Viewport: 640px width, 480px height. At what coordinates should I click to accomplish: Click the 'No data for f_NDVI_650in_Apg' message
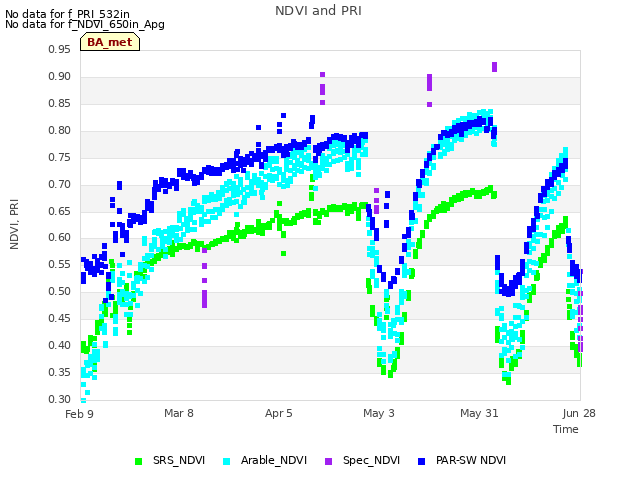85,24
